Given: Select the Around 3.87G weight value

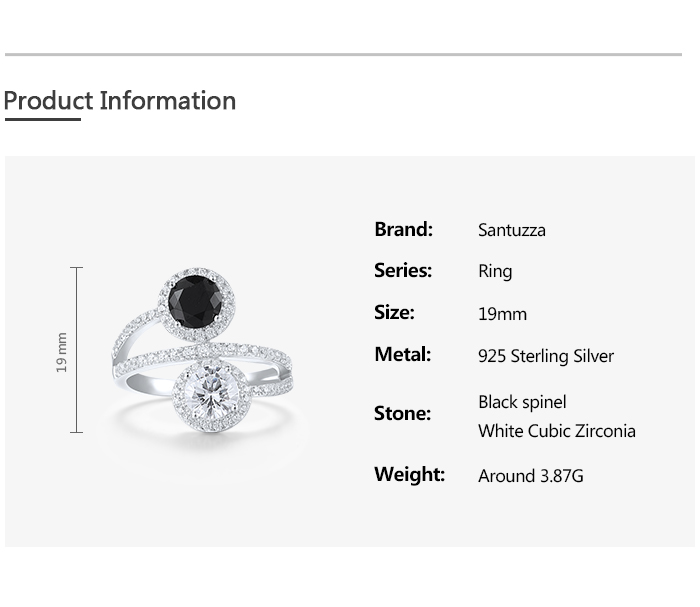Looking at the screenshot, I should [x=531, y=476].
